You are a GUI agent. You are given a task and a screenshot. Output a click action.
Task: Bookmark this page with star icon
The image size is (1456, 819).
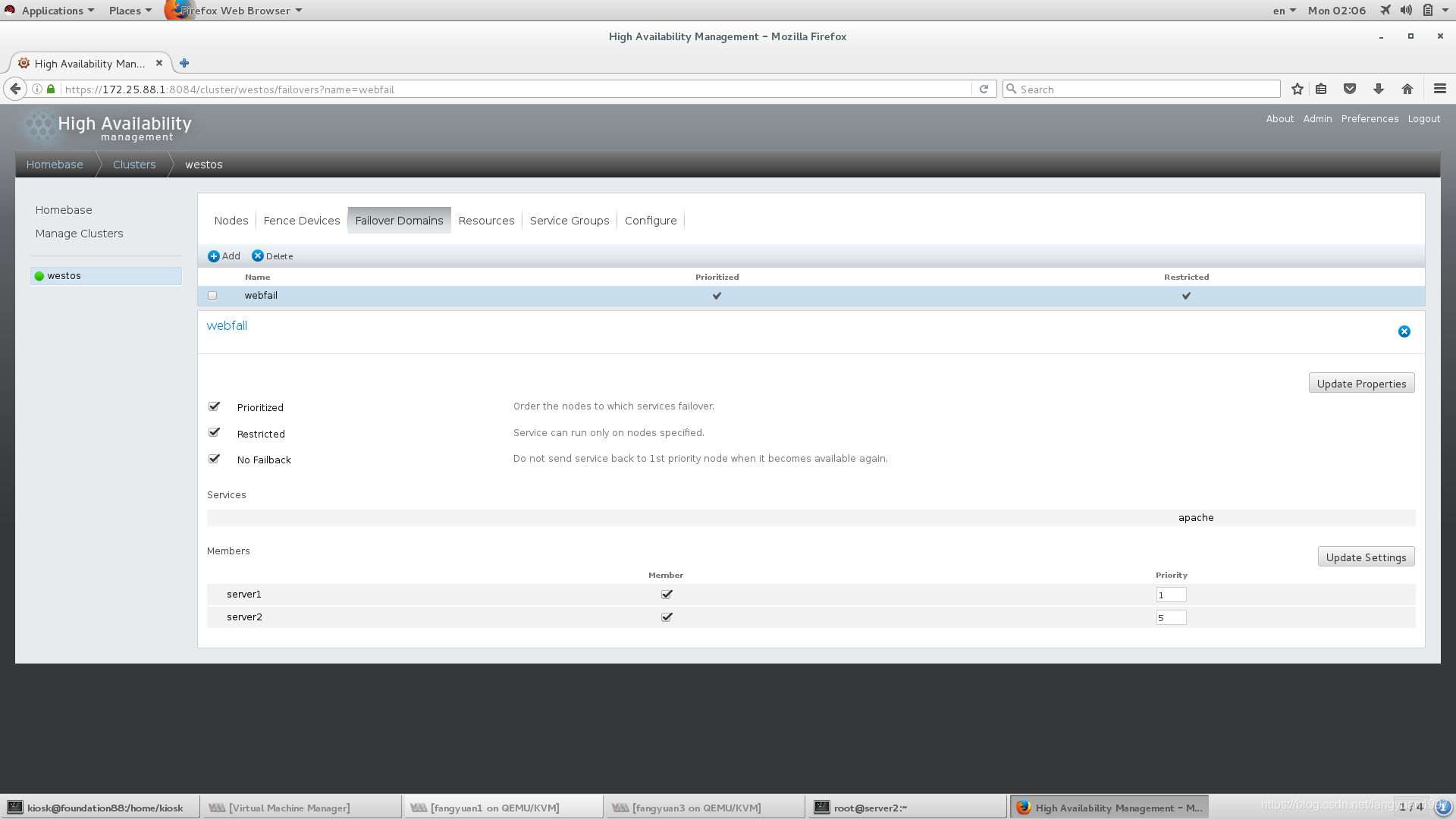click(x=1297, y=89)
